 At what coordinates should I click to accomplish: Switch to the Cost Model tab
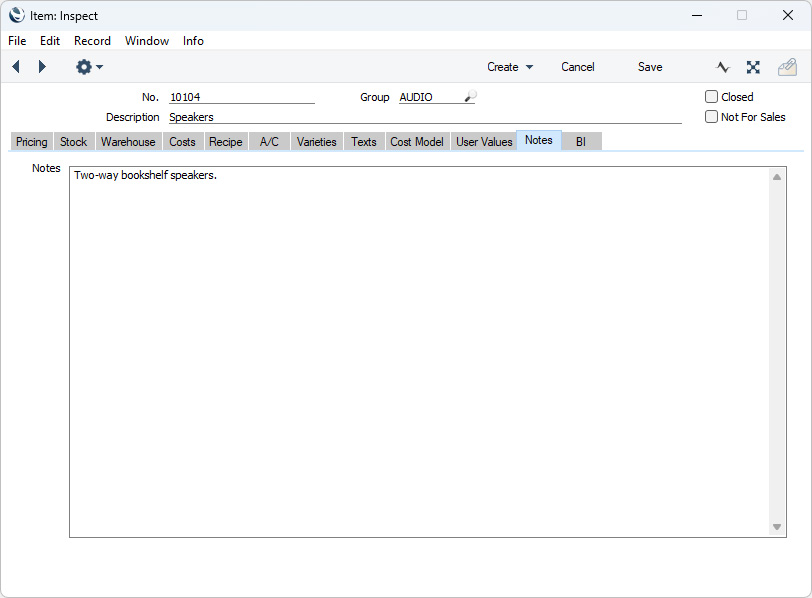[416, 142]
